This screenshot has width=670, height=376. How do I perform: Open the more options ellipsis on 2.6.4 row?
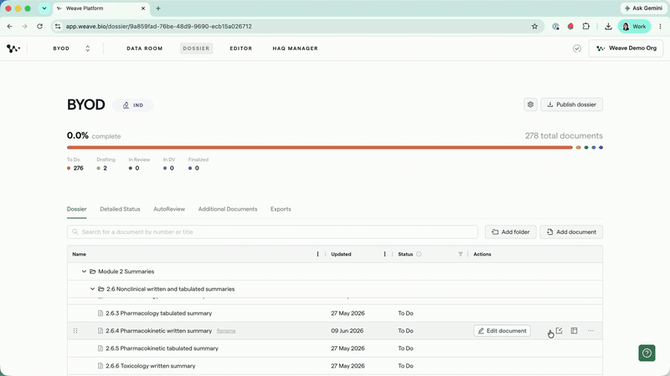pyautogui.click(x=591, y=331)
